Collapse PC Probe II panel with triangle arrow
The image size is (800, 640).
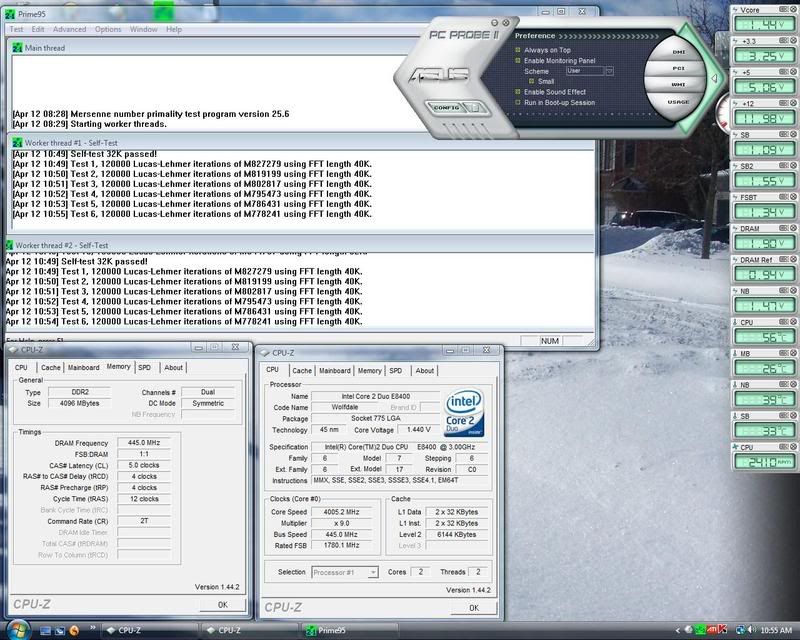[x=714, y=78]
